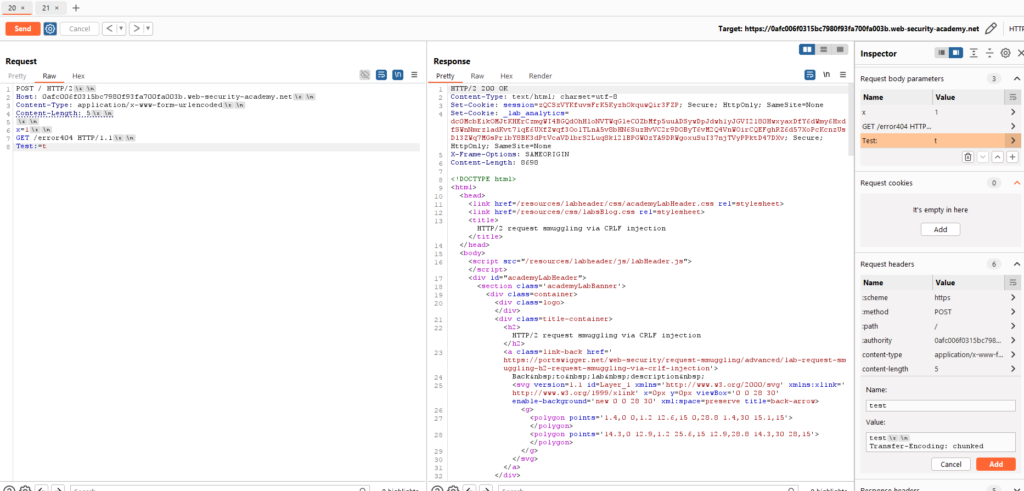Click the Cancel request button

coord(80,29)
